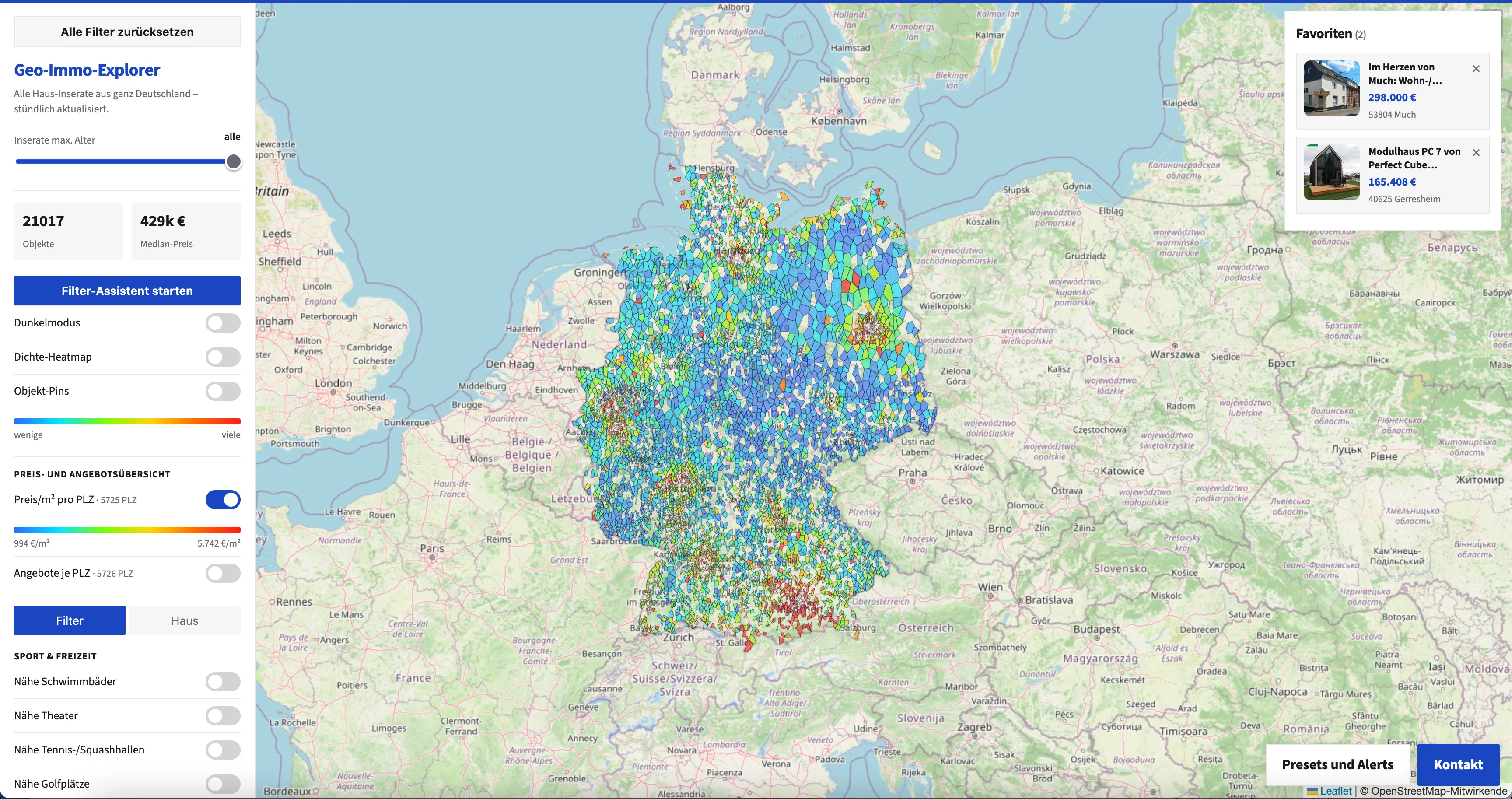Click the 165.408 € price
This screenshot has width=1512, height=799.
[x=1392, y=182]
